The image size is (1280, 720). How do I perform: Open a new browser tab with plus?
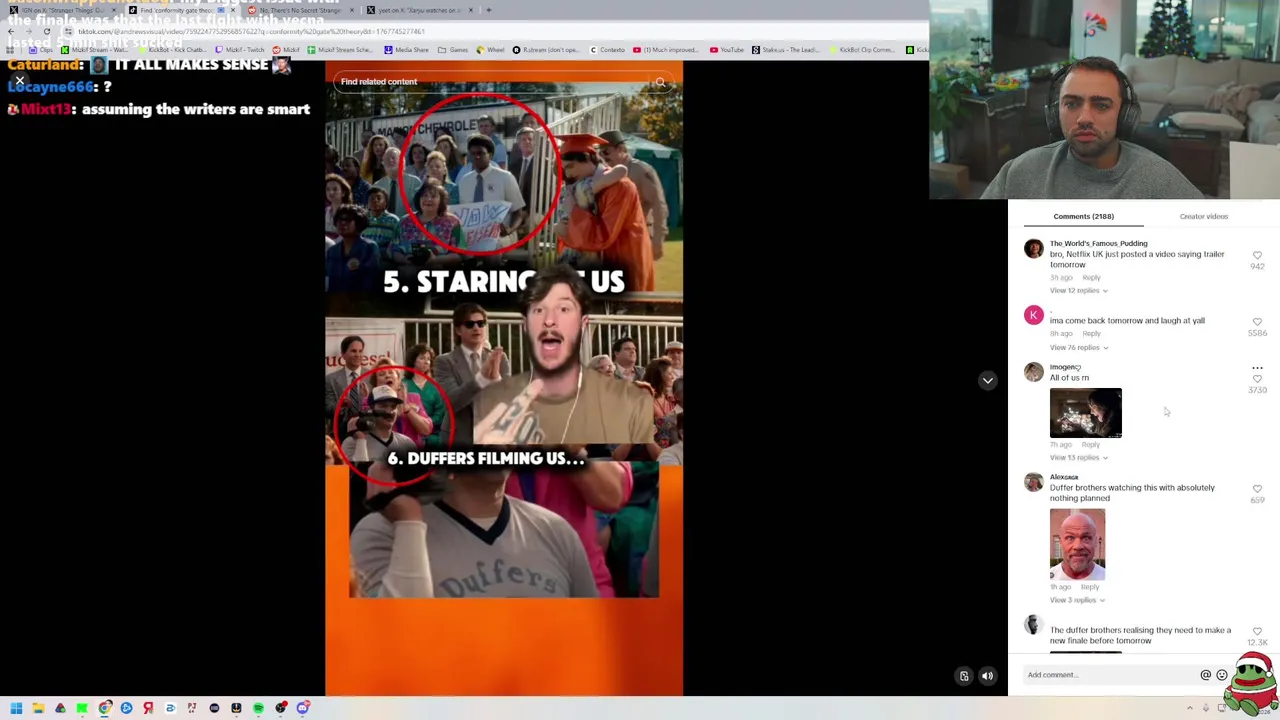(x=488, y=10)
